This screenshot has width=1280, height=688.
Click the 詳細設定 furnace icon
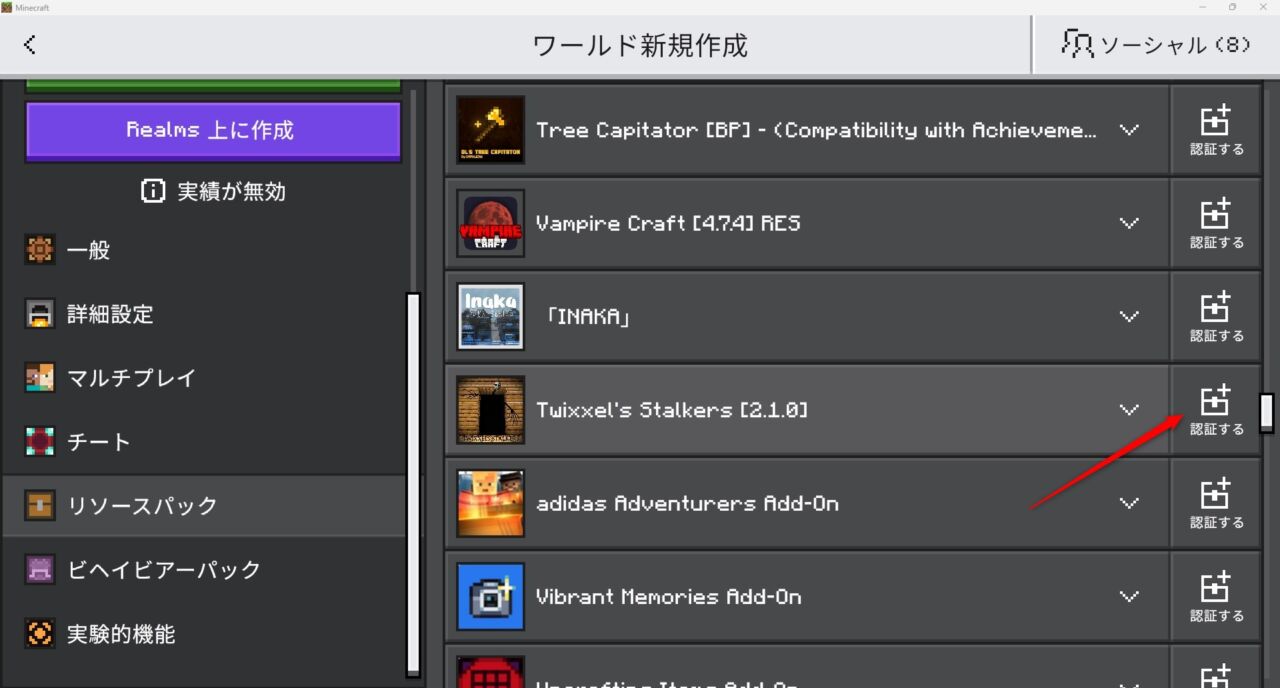(40, 314)
